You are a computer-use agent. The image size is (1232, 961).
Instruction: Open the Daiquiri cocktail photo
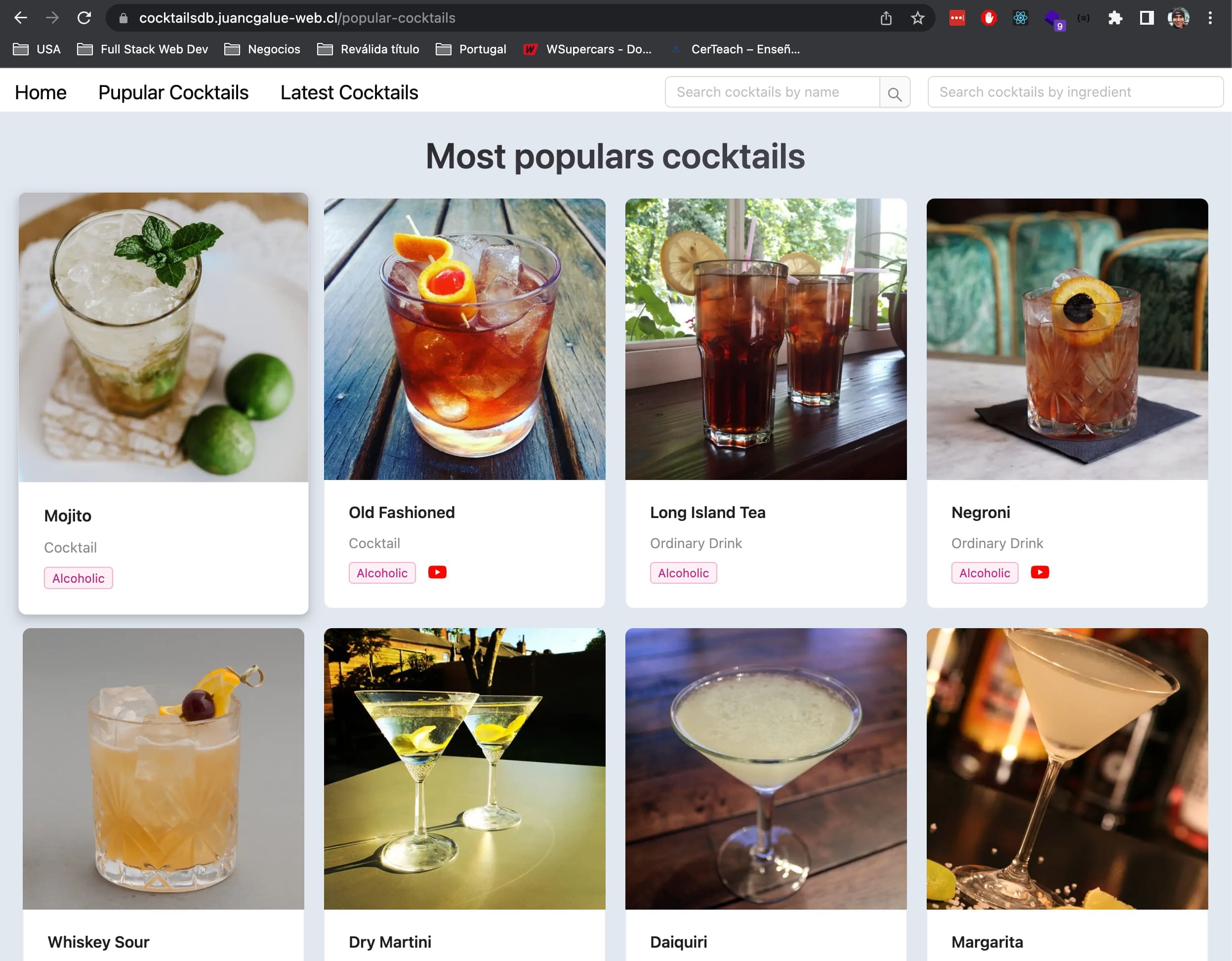[x=766, y=769]
